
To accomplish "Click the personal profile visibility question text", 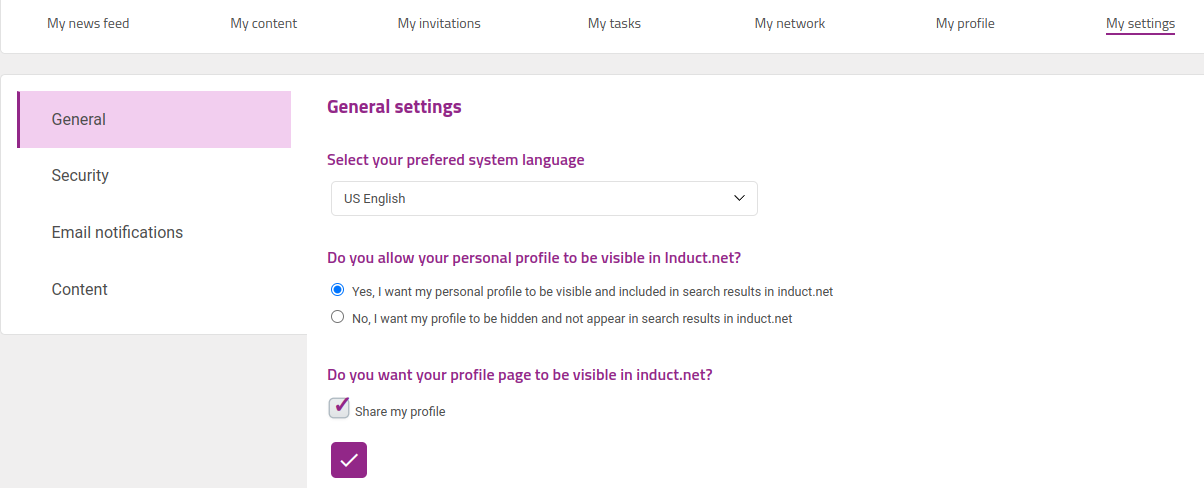I will pos(534,257).
